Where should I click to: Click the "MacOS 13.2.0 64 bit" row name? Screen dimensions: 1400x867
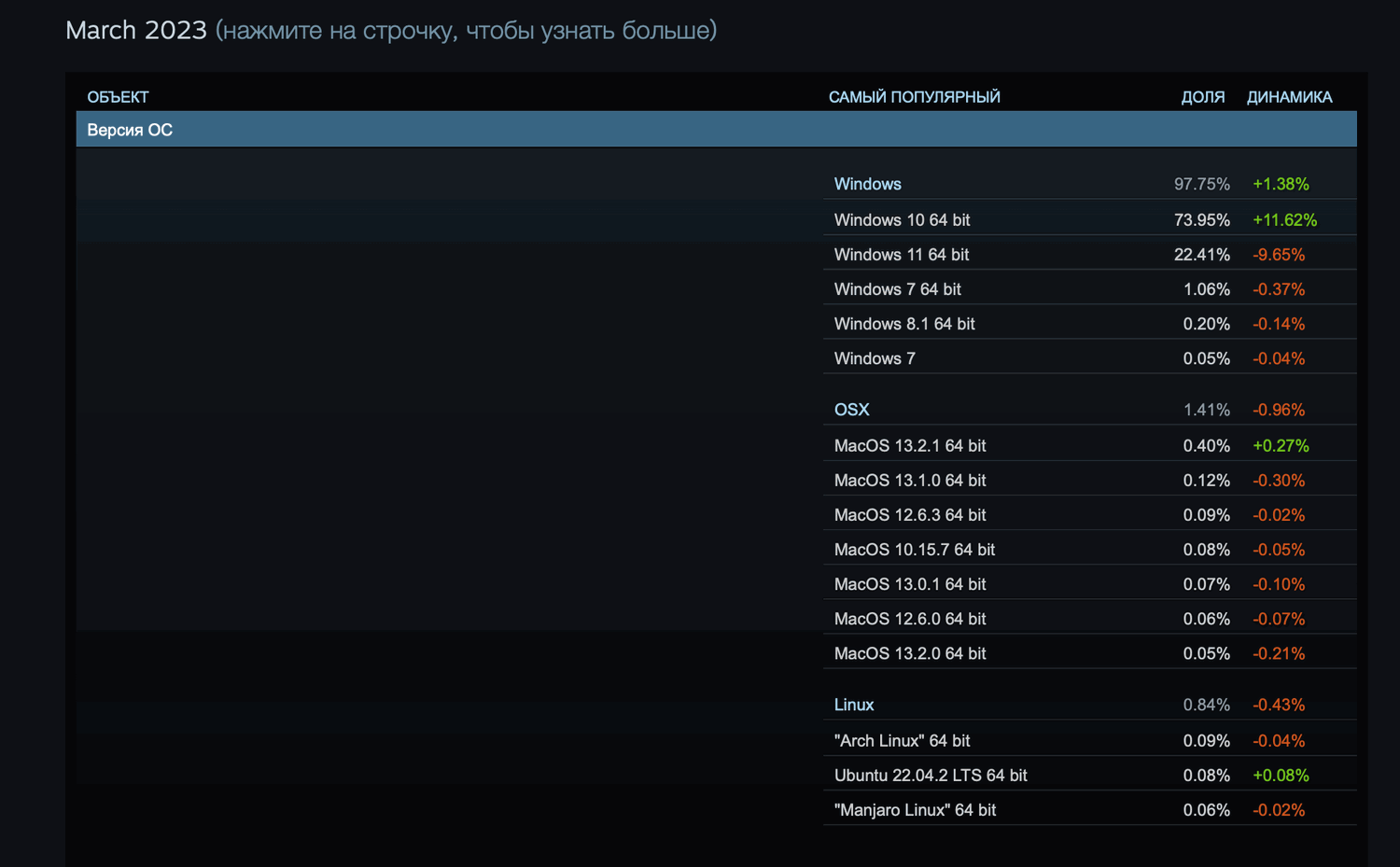click(x=910, y=653)
